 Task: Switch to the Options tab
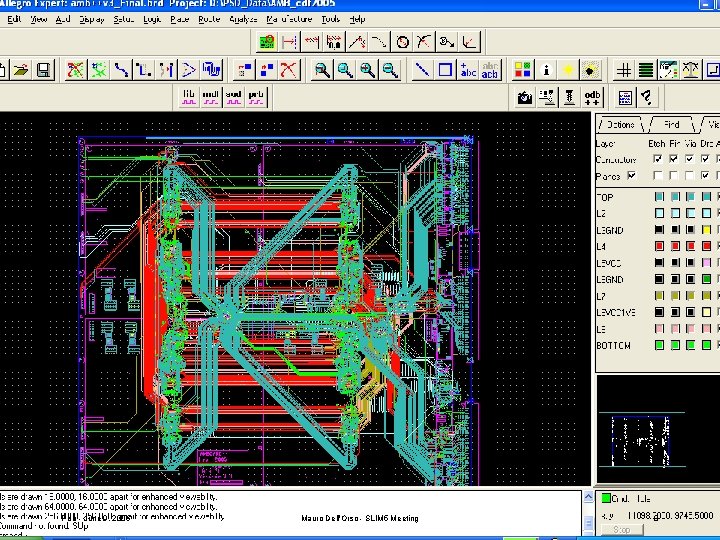[x=620, y=125]
